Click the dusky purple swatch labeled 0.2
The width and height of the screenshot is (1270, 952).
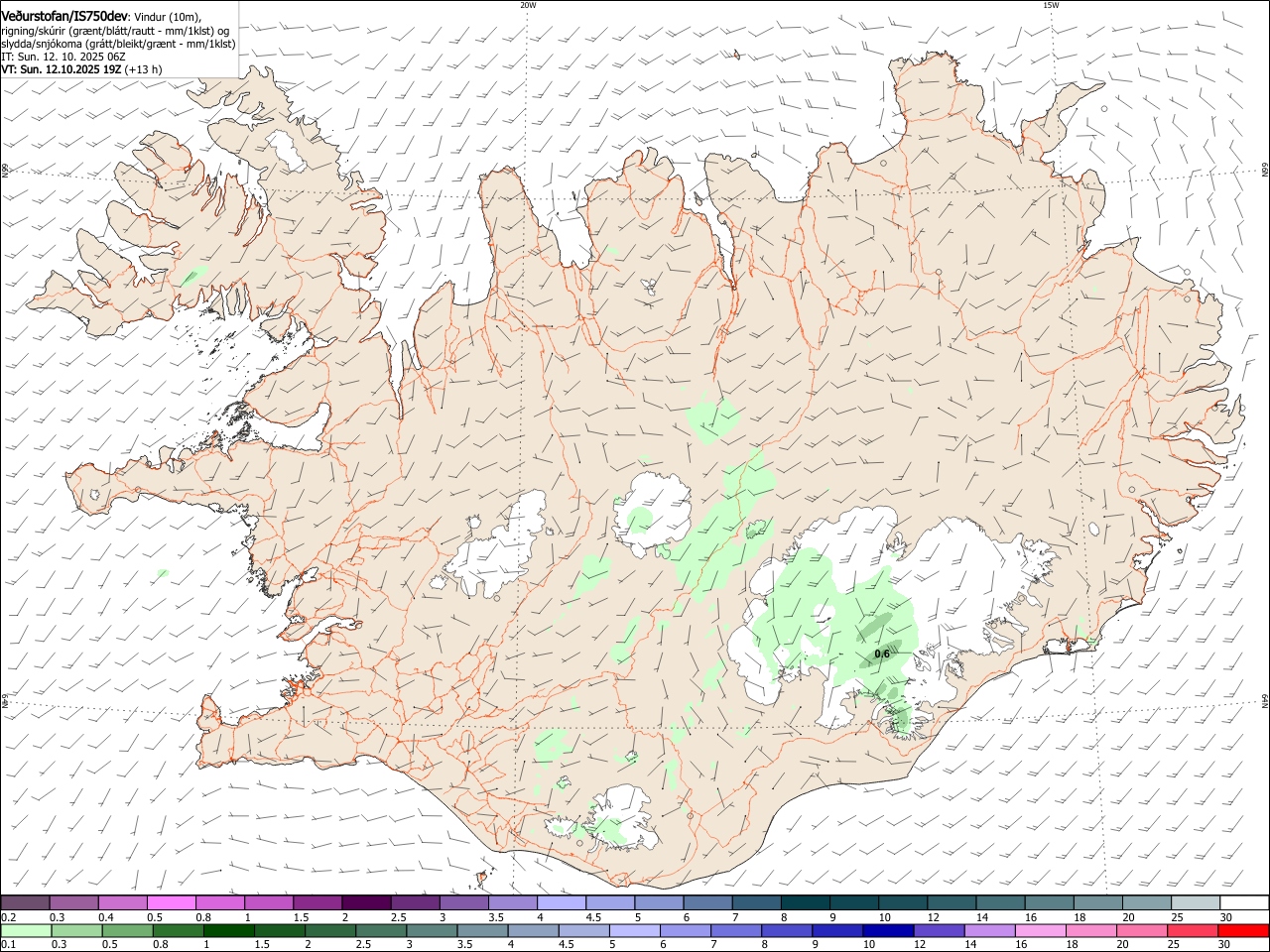26,903
